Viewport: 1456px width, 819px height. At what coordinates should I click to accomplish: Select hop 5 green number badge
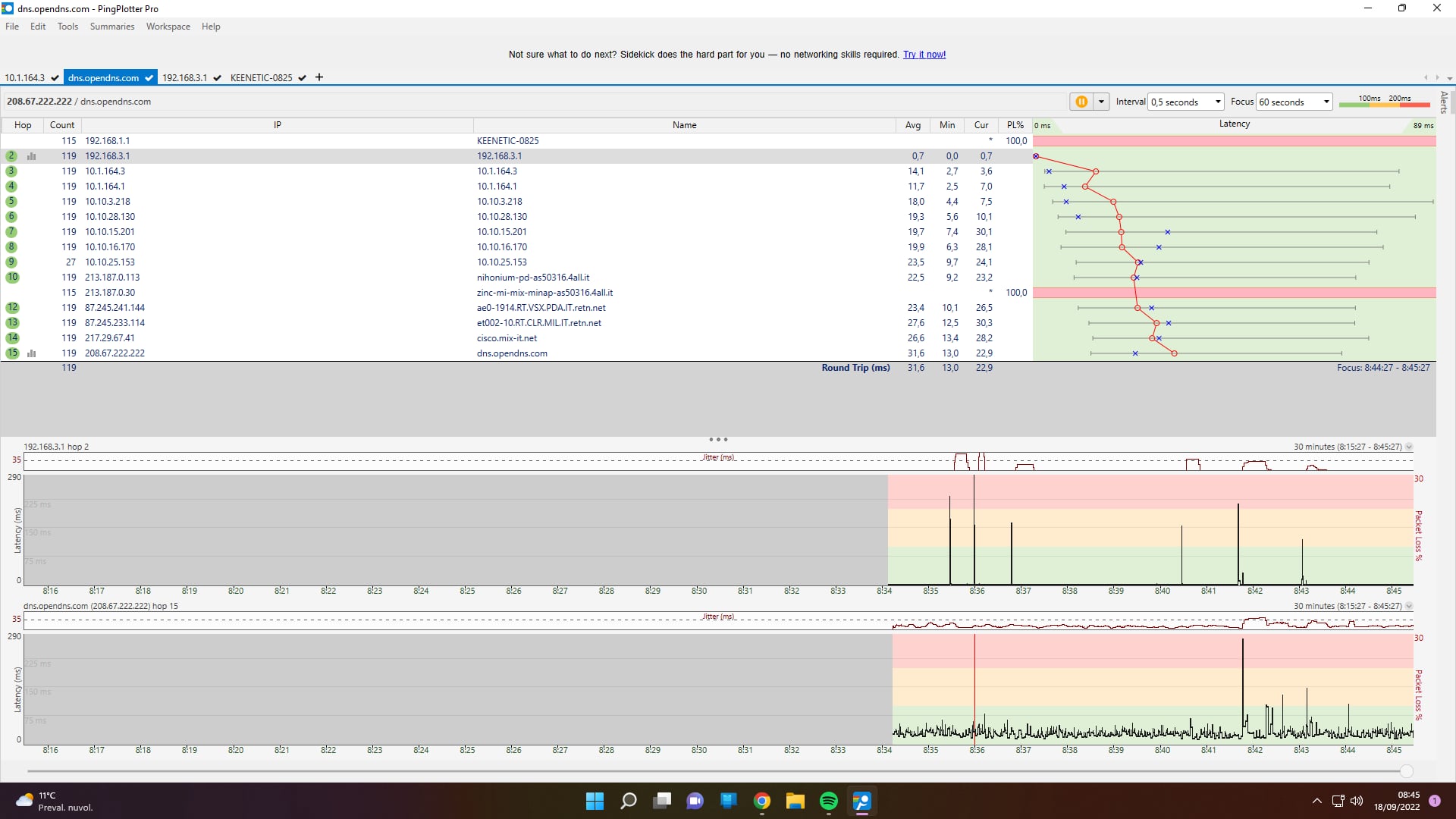(x=11, y=202)
